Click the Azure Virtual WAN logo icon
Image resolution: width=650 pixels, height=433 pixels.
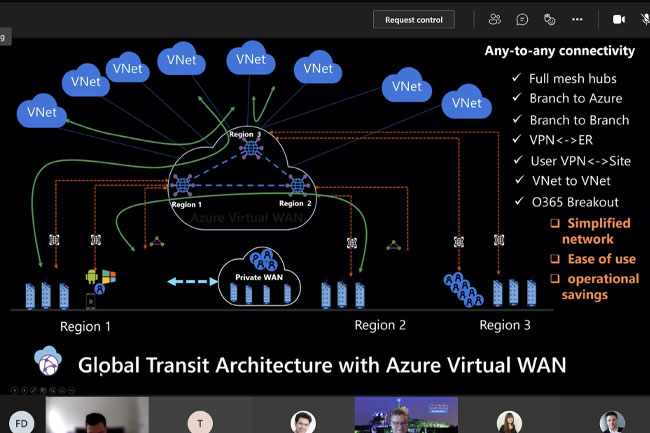pos(48,361)
